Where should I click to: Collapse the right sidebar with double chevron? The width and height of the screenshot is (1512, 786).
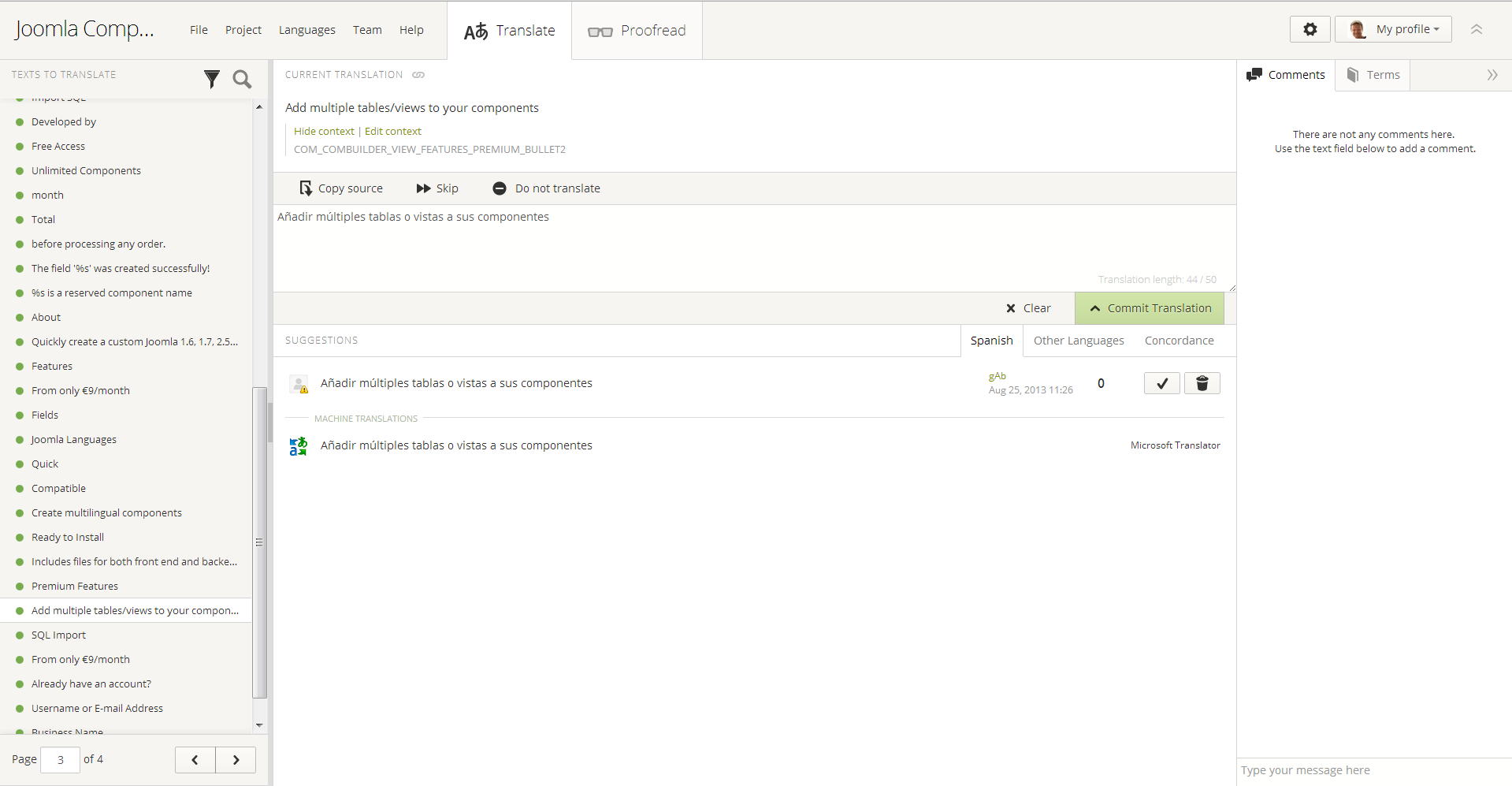(1492, 75)
